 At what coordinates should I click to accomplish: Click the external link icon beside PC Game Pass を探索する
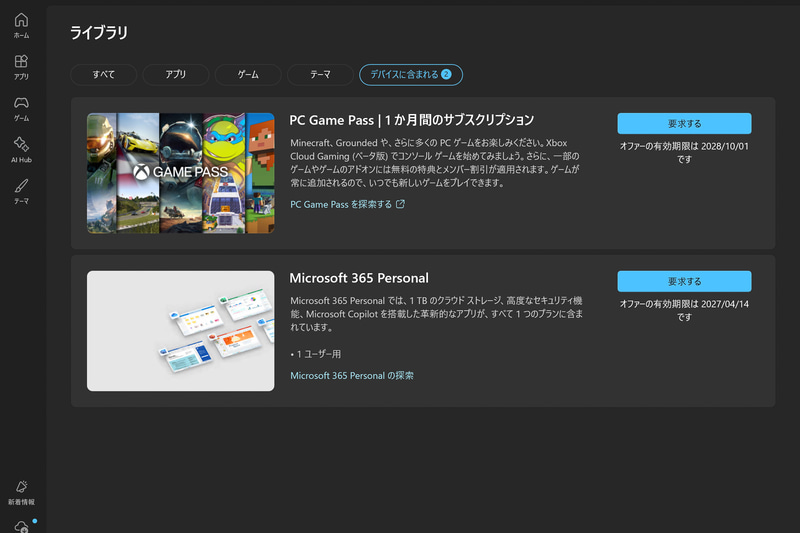click(x=401, y=204)
